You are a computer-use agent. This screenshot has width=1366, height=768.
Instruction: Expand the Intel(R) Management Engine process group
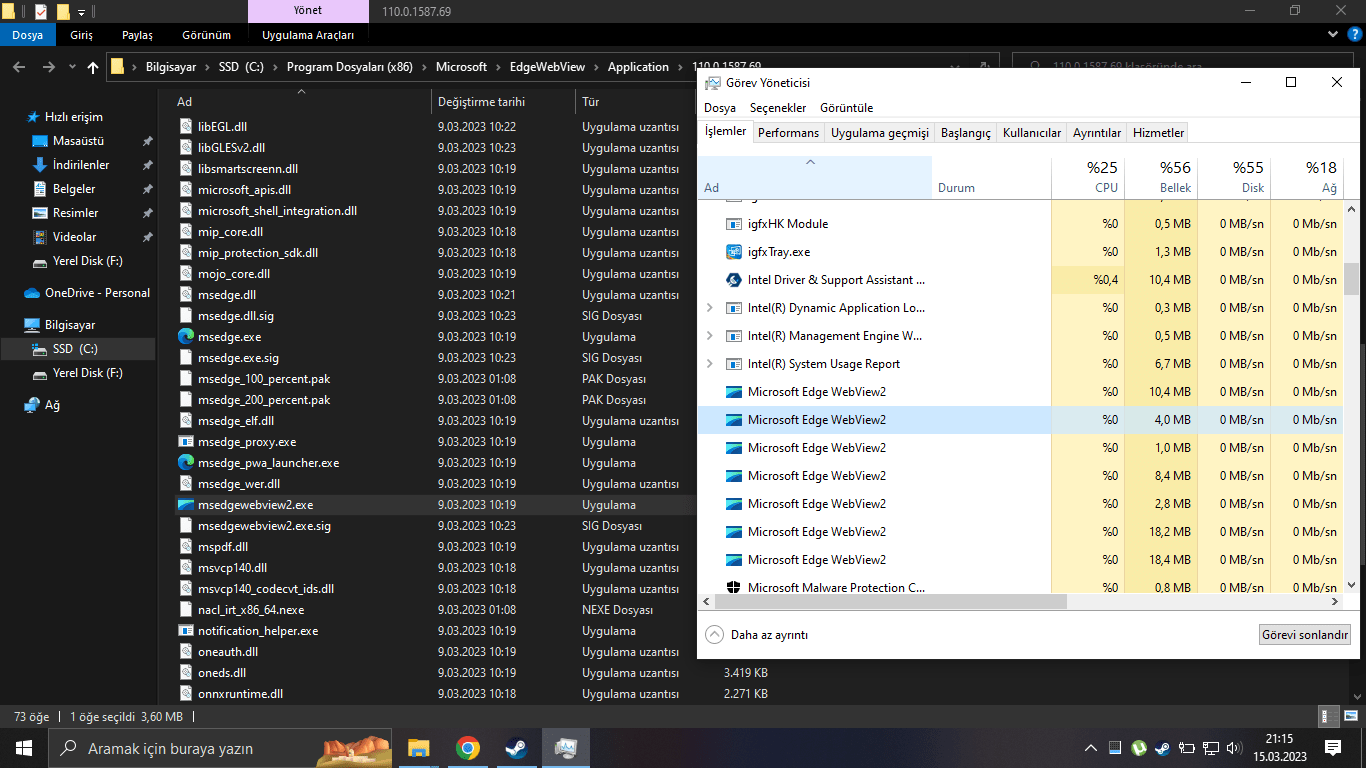(x=710, y=336)
